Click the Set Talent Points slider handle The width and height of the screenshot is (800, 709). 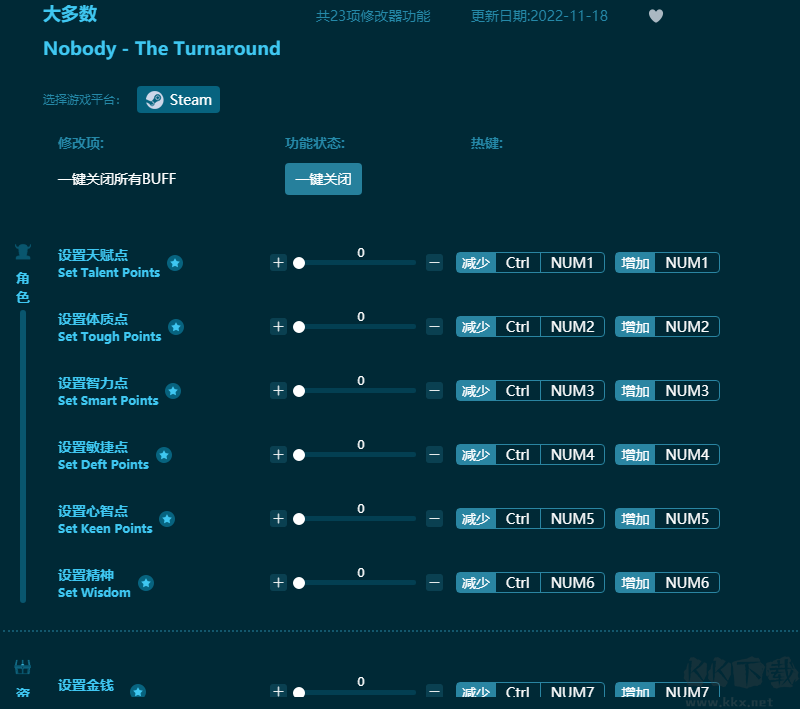click(299, 262)
